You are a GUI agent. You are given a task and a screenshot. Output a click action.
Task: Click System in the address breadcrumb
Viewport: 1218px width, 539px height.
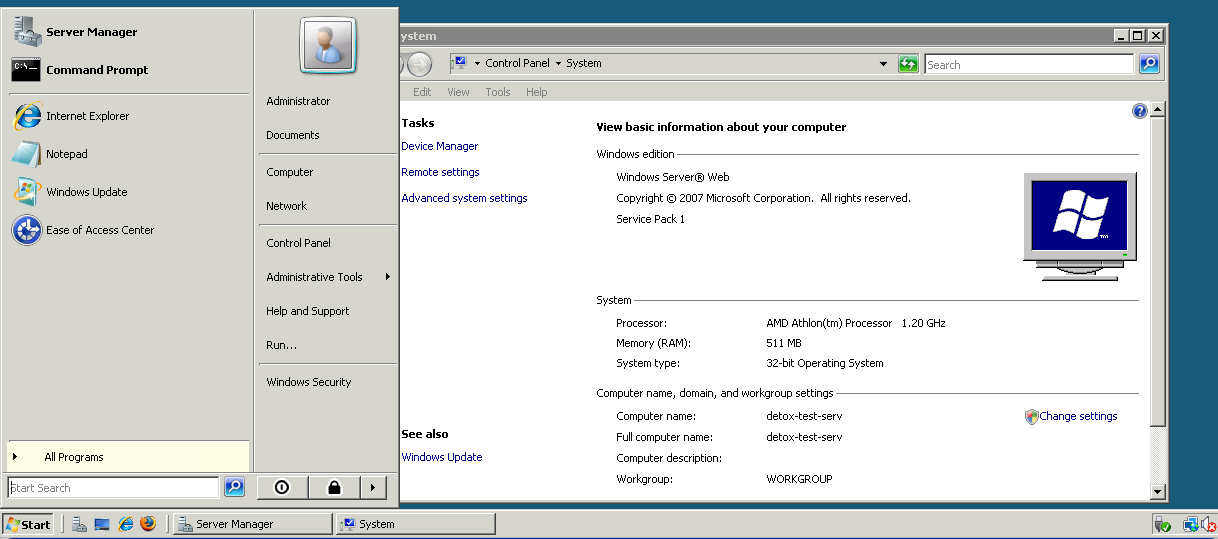pyautogui.click(x=584, y=63)
